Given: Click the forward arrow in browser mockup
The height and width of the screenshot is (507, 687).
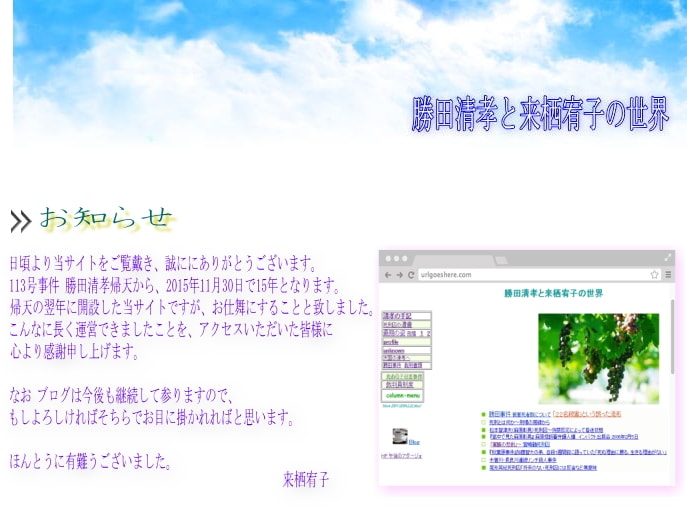Looking at the screenshot, I should pos(399,275).
